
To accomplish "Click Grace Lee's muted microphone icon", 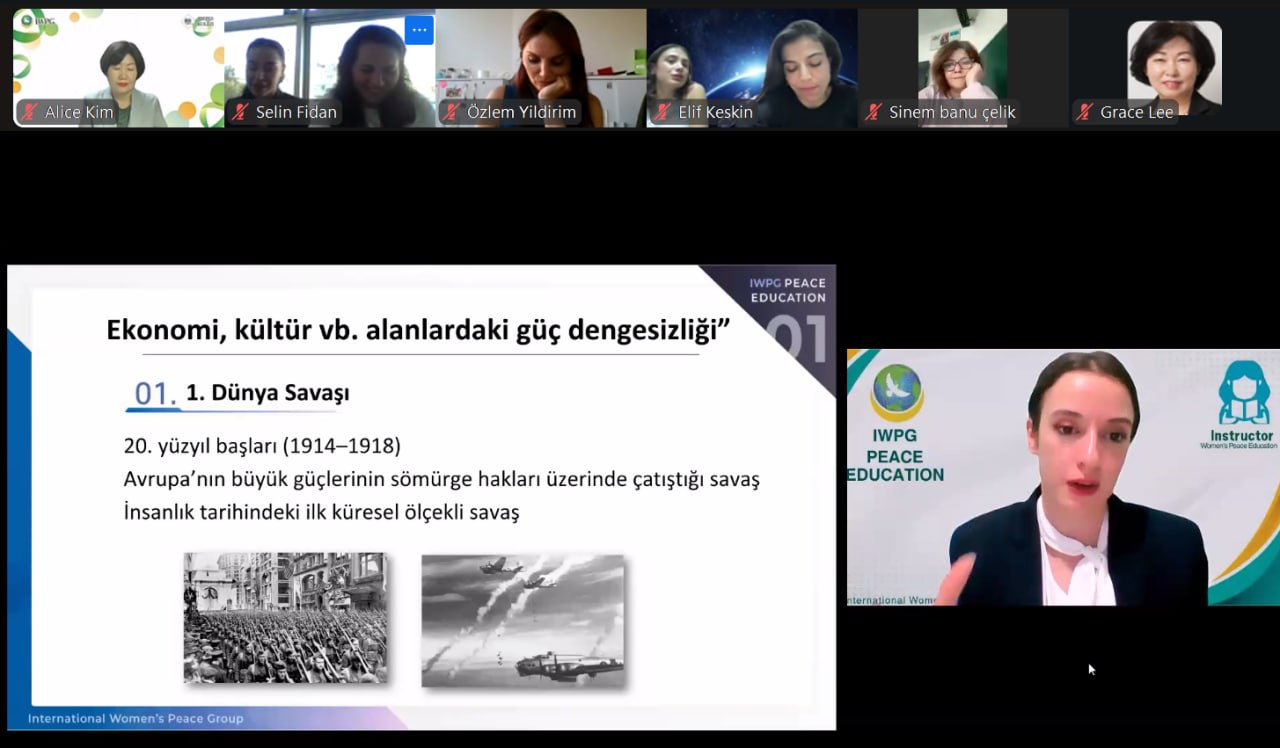I will (1085, 112).
